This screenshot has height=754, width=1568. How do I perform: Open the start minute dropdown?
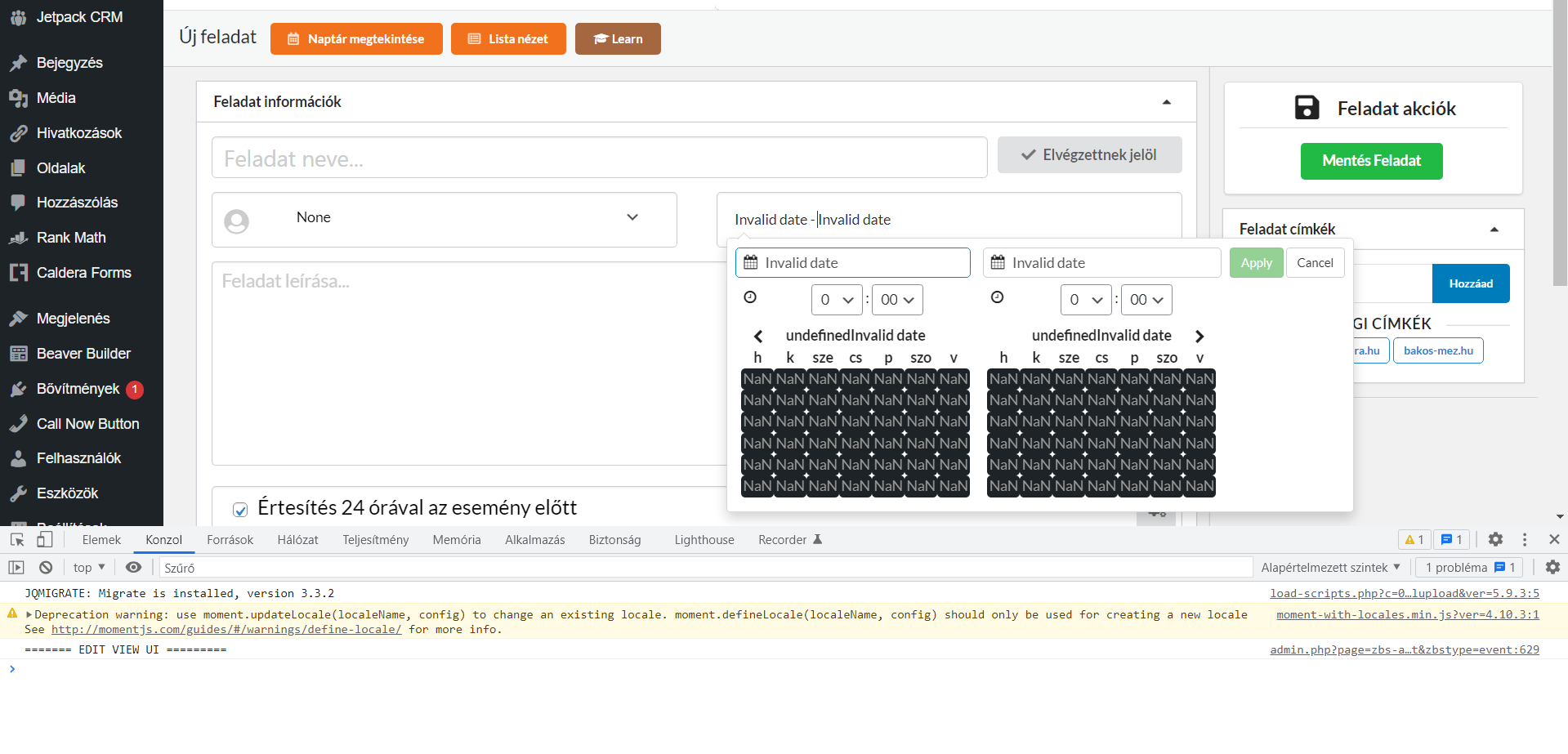(x=898, y=300)
